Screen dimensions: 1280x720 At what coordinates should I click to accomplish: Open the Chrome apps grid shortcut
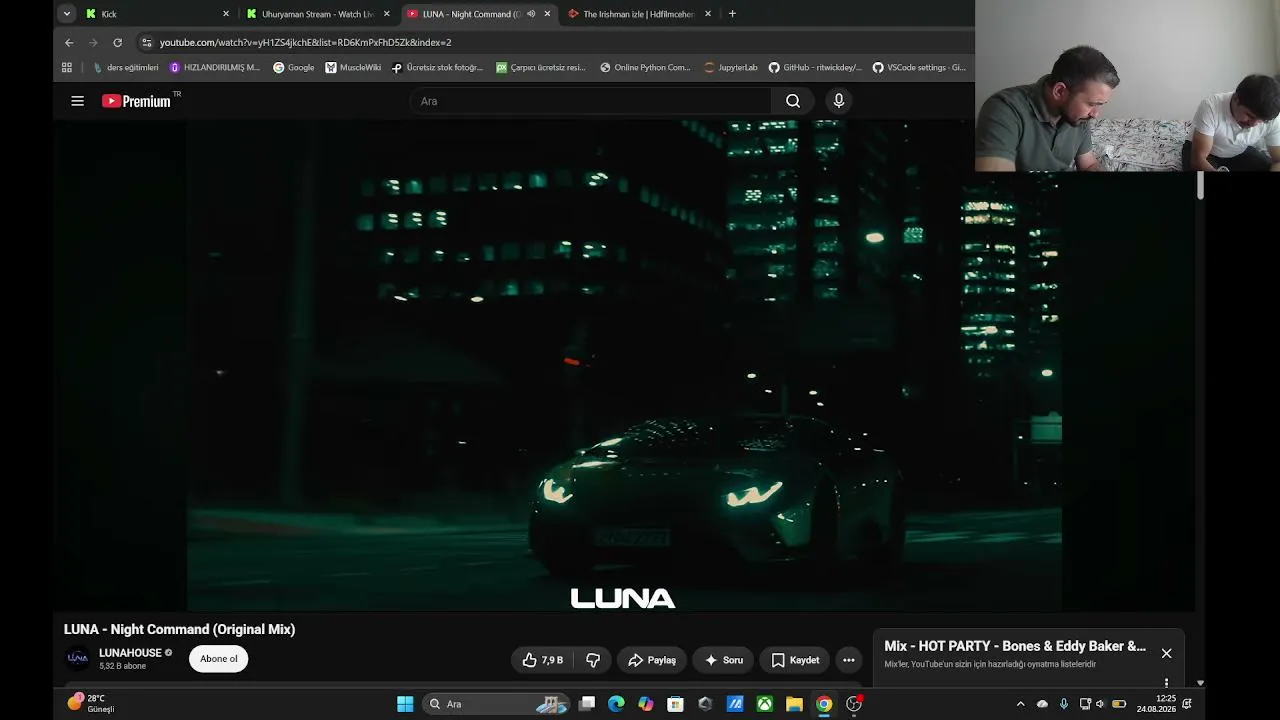(67, 68)
